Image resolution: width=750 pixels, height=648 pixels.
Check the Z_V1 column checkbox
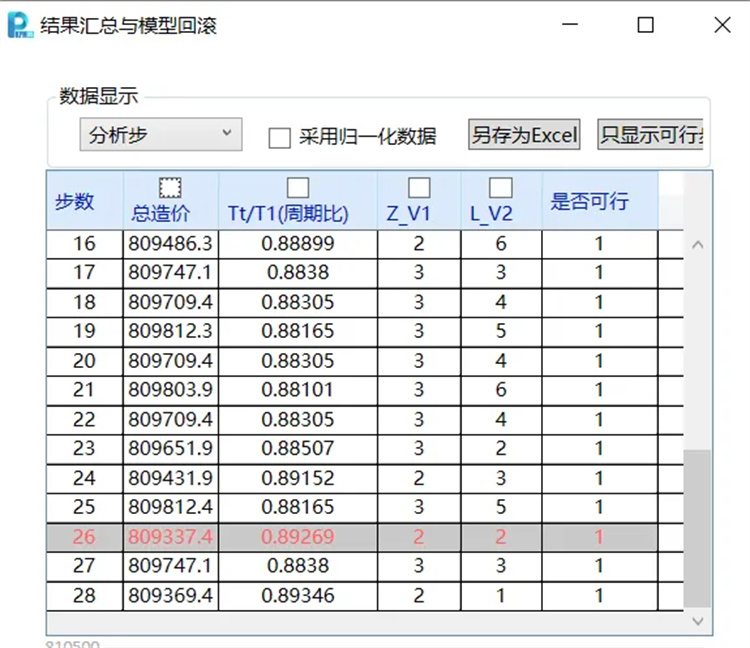pos(419,187)
